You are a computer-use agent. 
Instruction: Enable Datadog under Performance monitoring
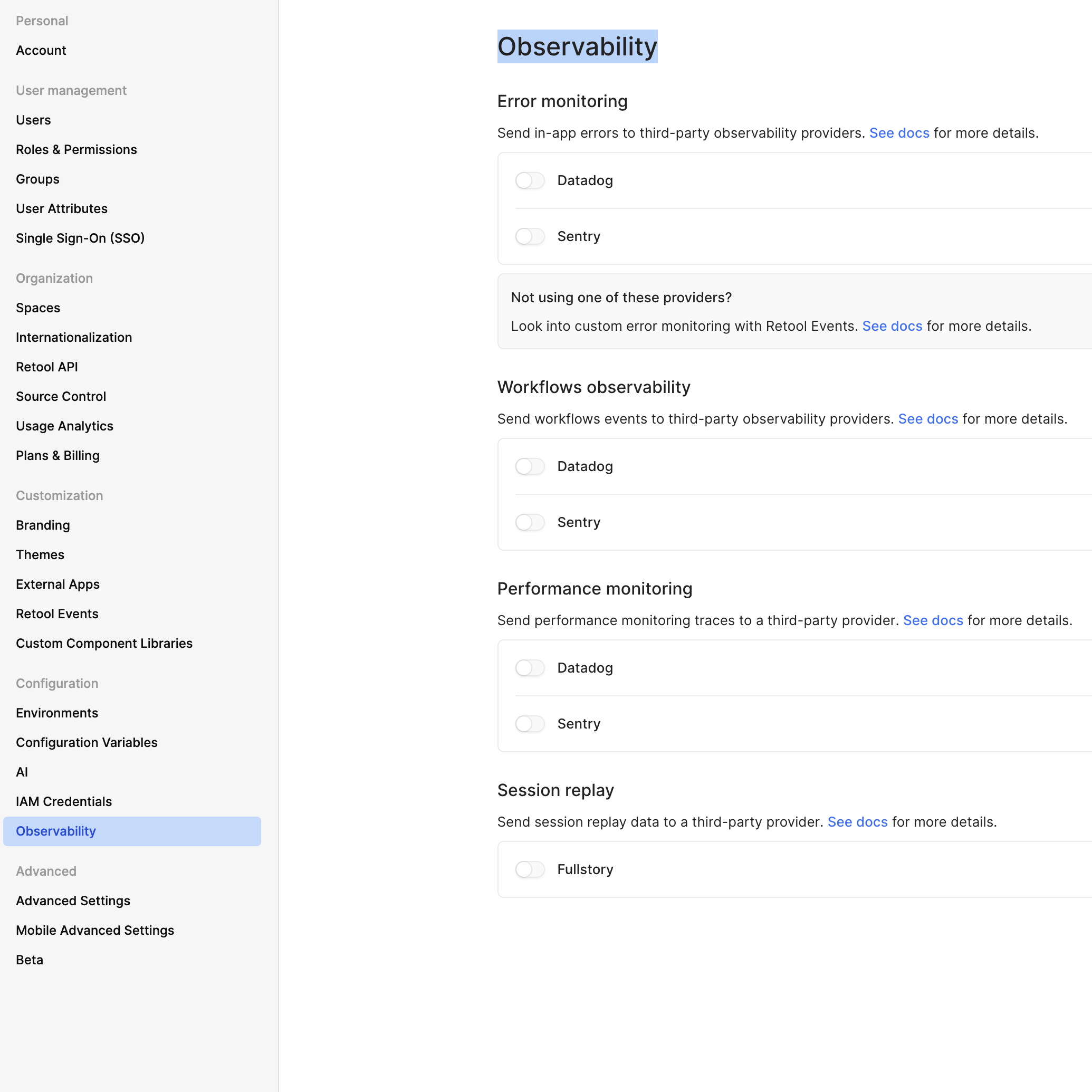click(x=530, y=667)
